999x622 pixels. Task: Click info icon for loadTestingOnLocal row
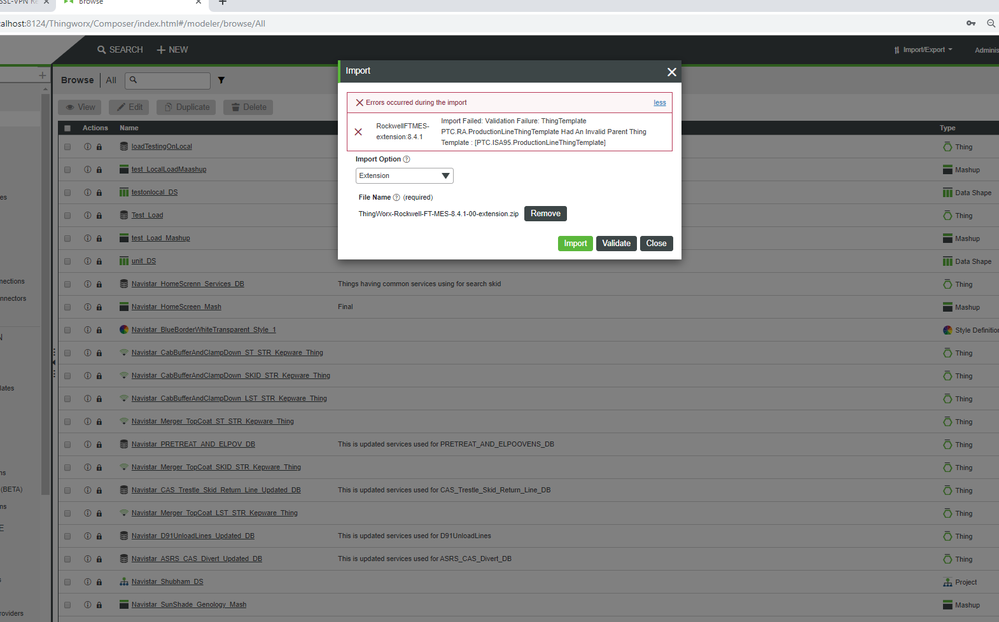(x=87, y=147)
